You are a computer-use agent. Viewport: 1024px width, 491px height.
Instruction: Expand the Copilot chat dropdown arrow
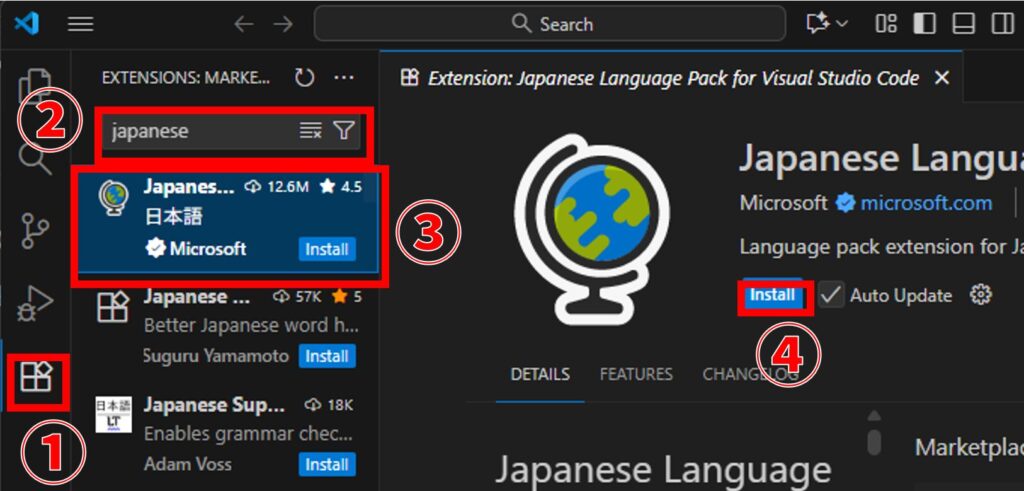point(842,24)
